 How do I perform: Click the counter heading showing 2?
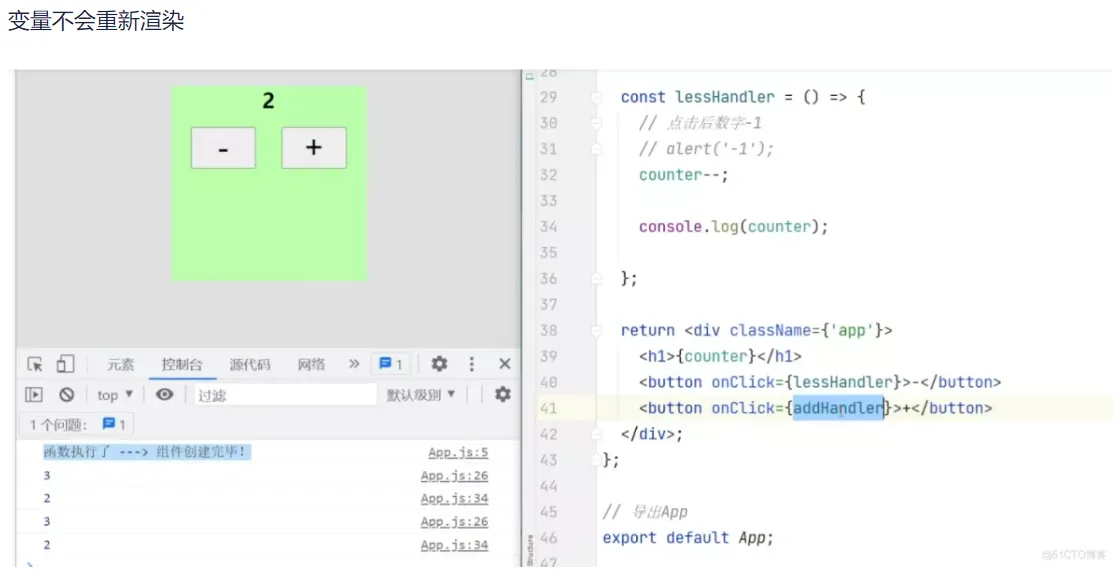[x=269, y=101]
